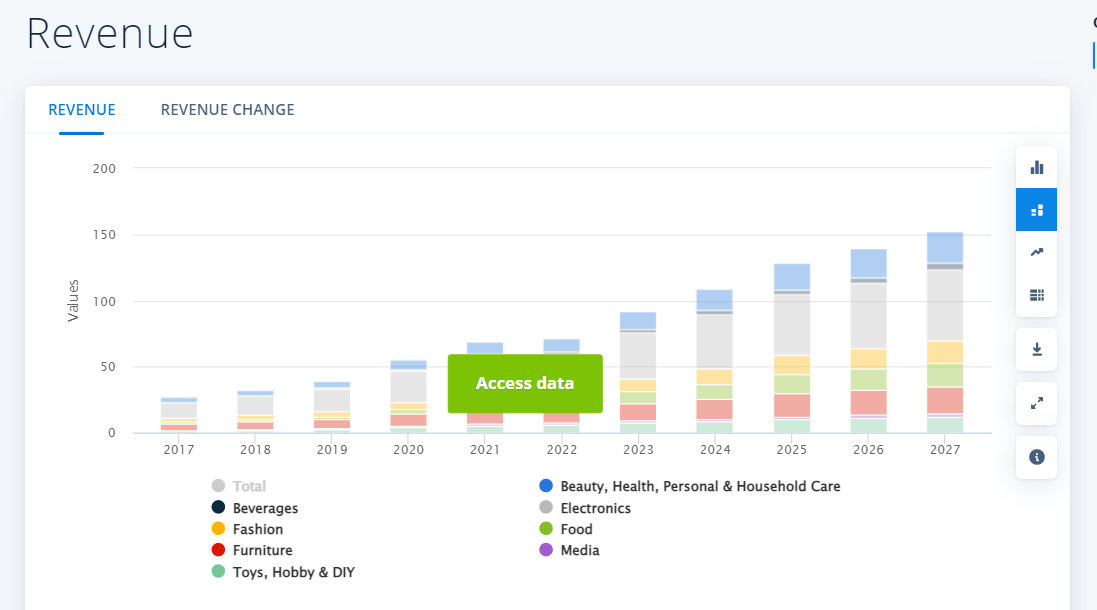This screenshot has width=1097, height=610.
Task: Switch to the REVENUE CHANGE tab
Action: [227, 110]
